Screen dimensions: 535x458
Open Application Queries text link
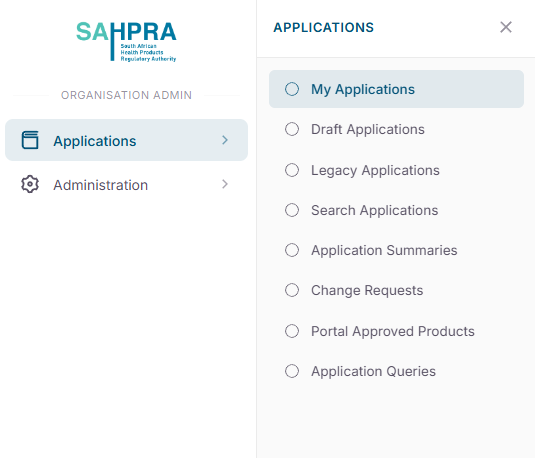point(373,371)
